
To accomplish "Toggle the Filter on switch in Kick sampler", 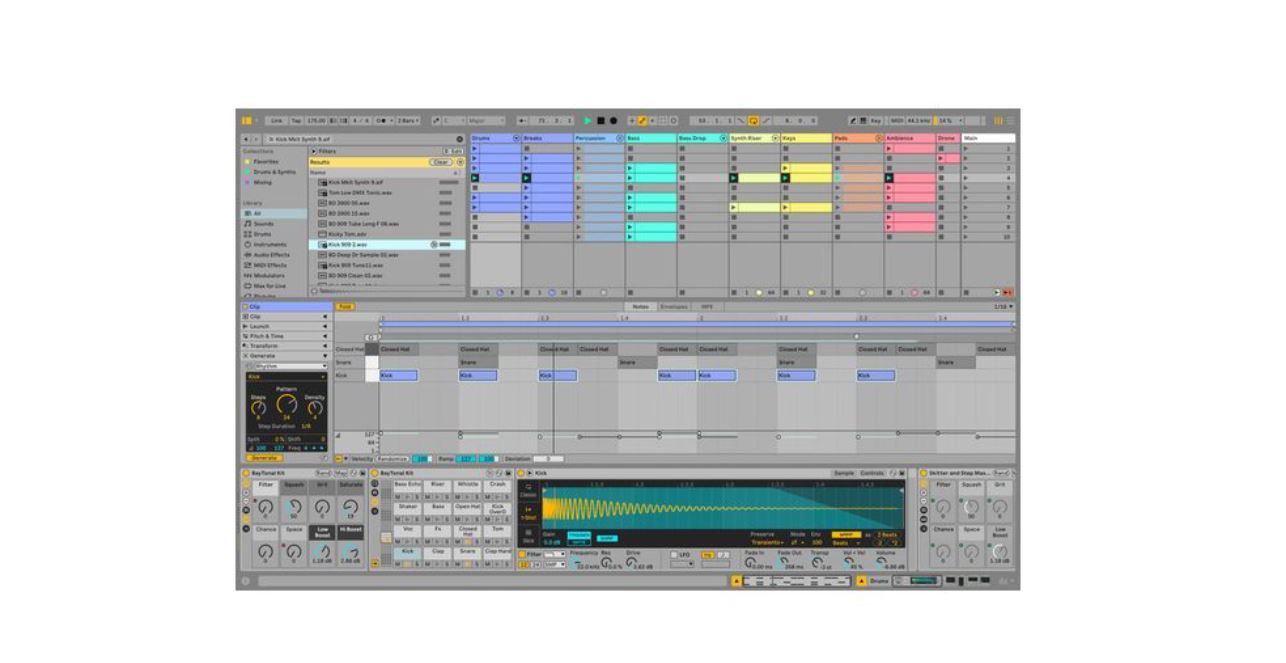I will [521, 554].
